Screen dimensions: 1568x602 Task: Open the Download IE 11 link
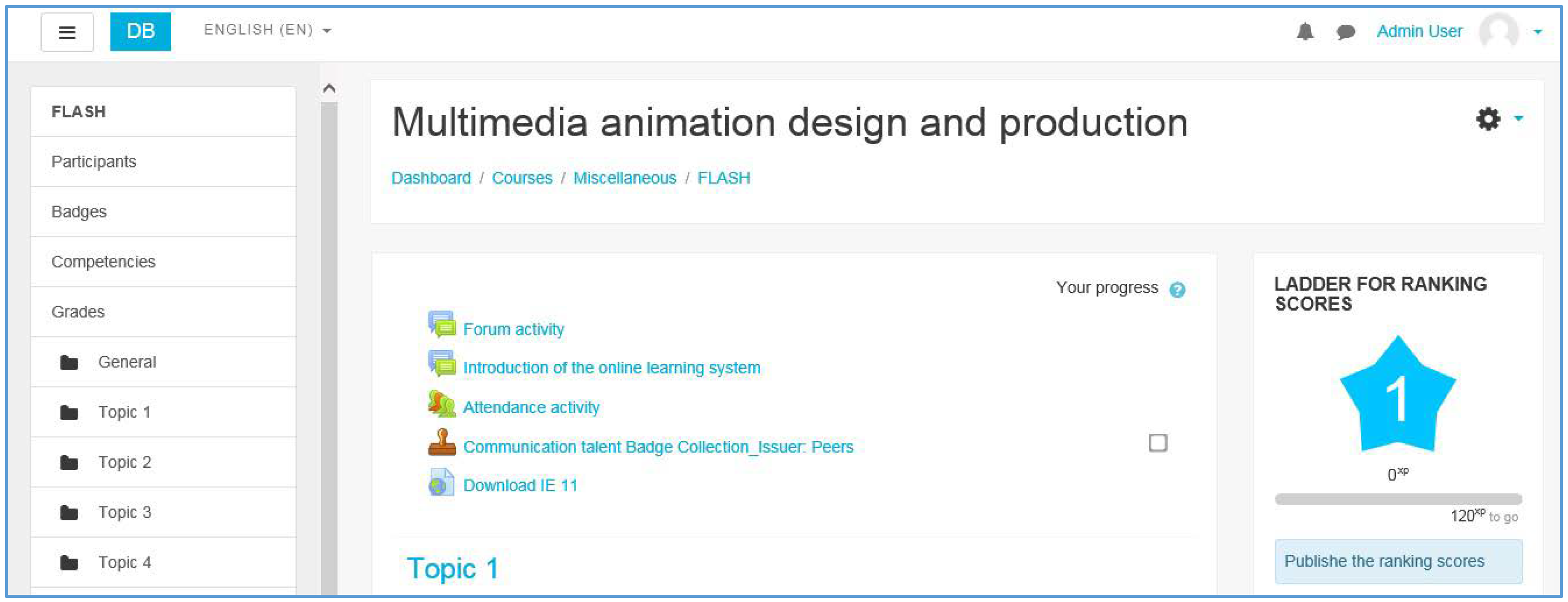[x=520, y=485]
